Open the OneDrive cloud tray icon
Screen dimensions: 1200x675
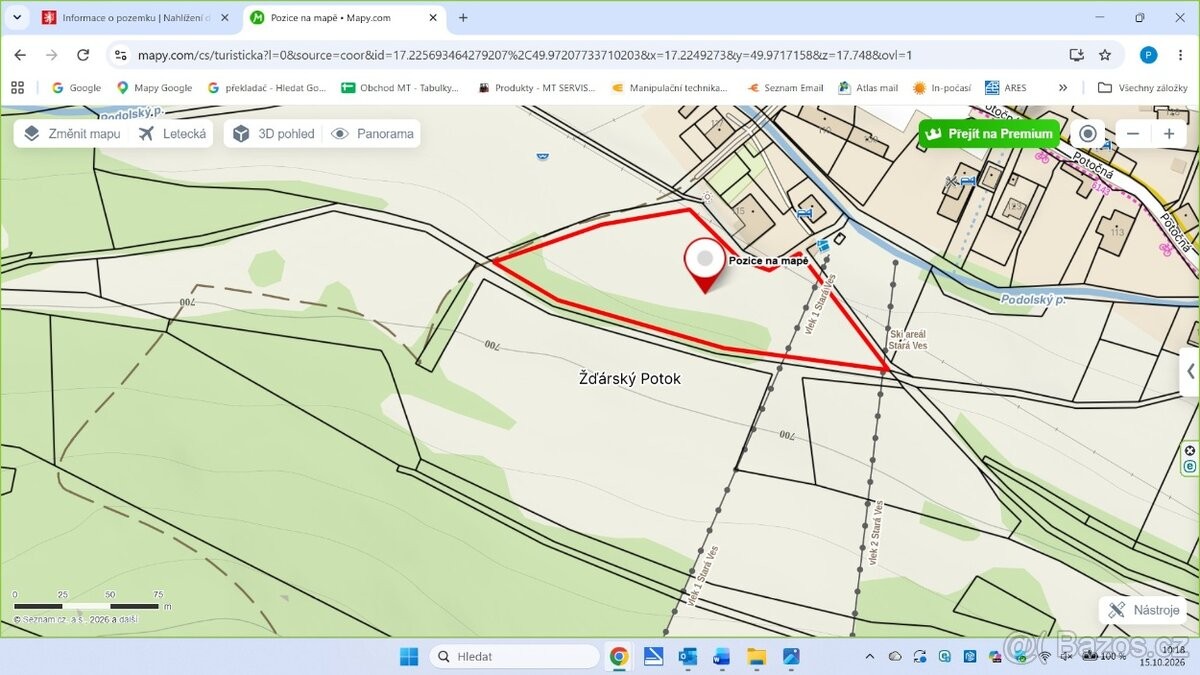pyautogui.click(x=895, y=656)
